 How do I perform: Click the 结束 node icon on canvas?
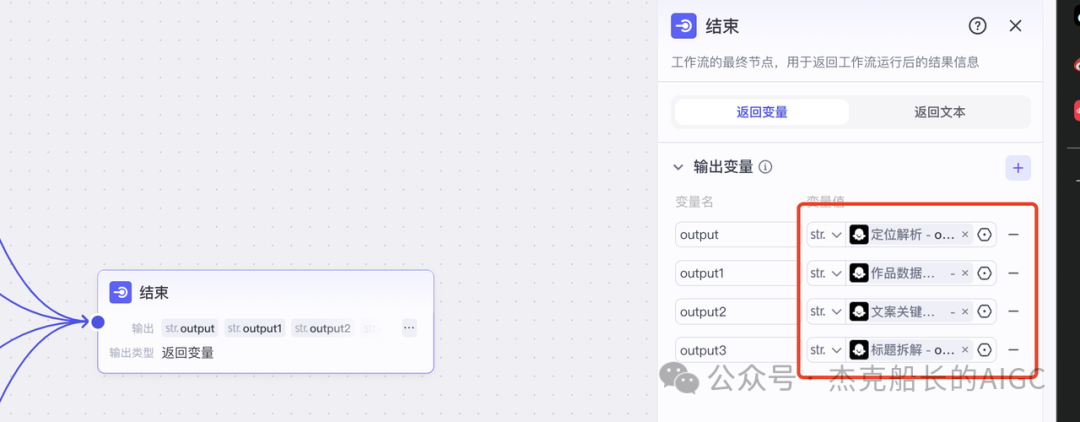121,293
